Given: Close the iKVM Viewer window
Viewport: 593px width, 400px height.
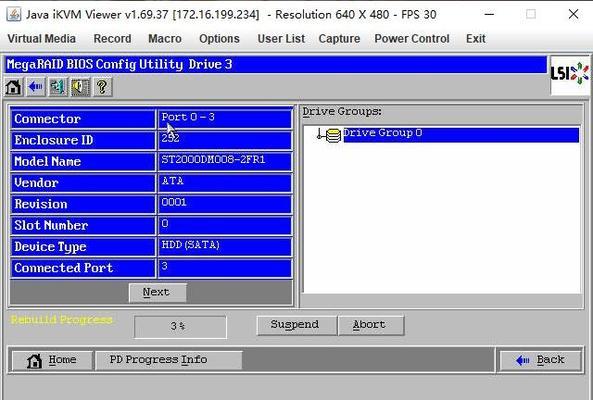Looking at the screenshot, I should [x=573, y=14].
